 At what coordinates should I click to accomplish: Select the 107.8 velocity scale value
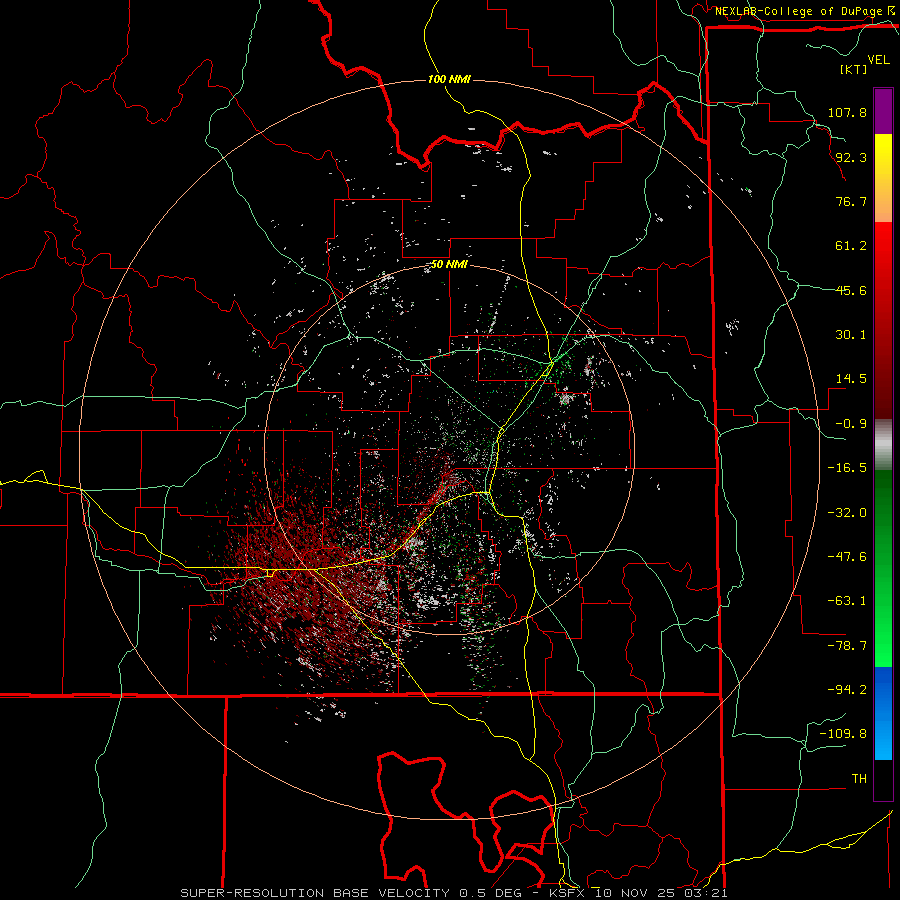point(847,112)
